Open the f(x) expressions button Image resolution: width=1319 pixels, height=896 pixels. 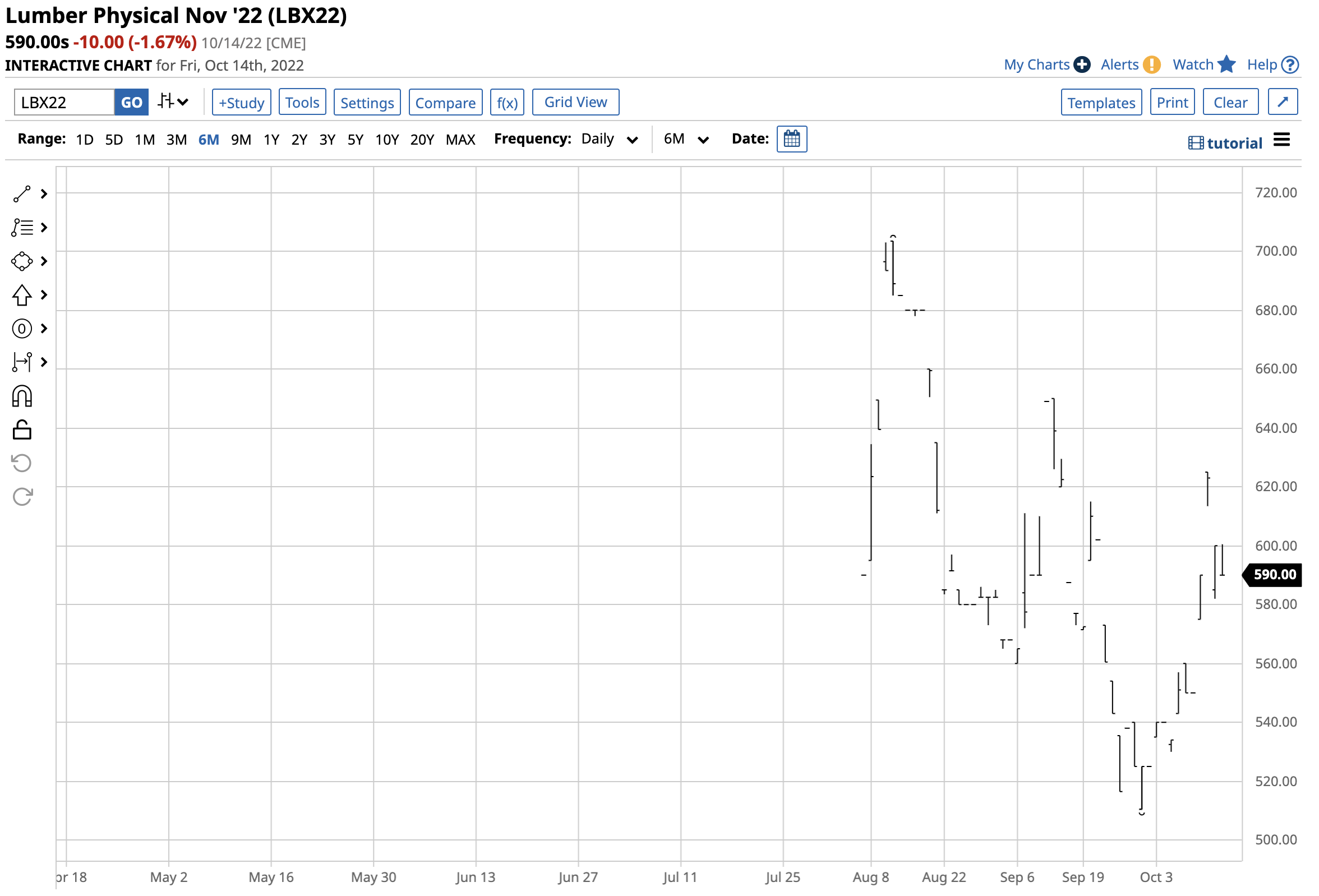[508, 103]
